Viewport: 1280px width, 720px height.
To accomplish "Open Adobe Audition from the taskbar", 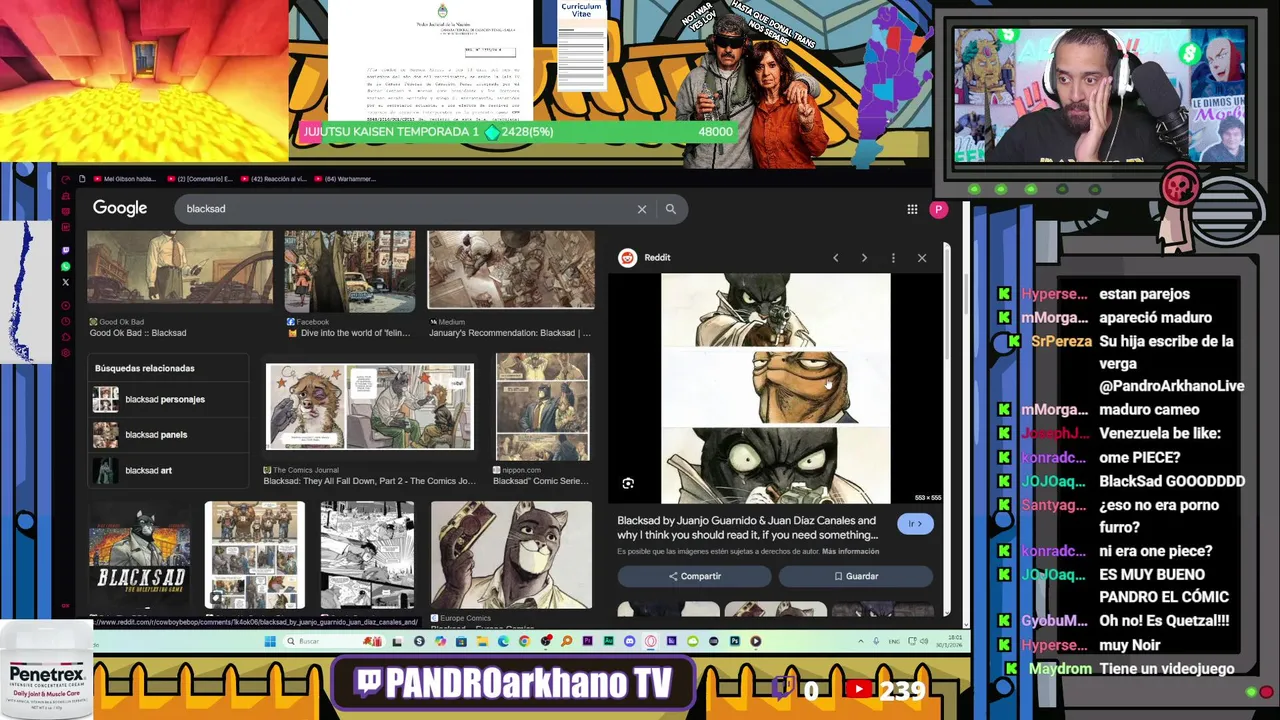I will (609, 641).
